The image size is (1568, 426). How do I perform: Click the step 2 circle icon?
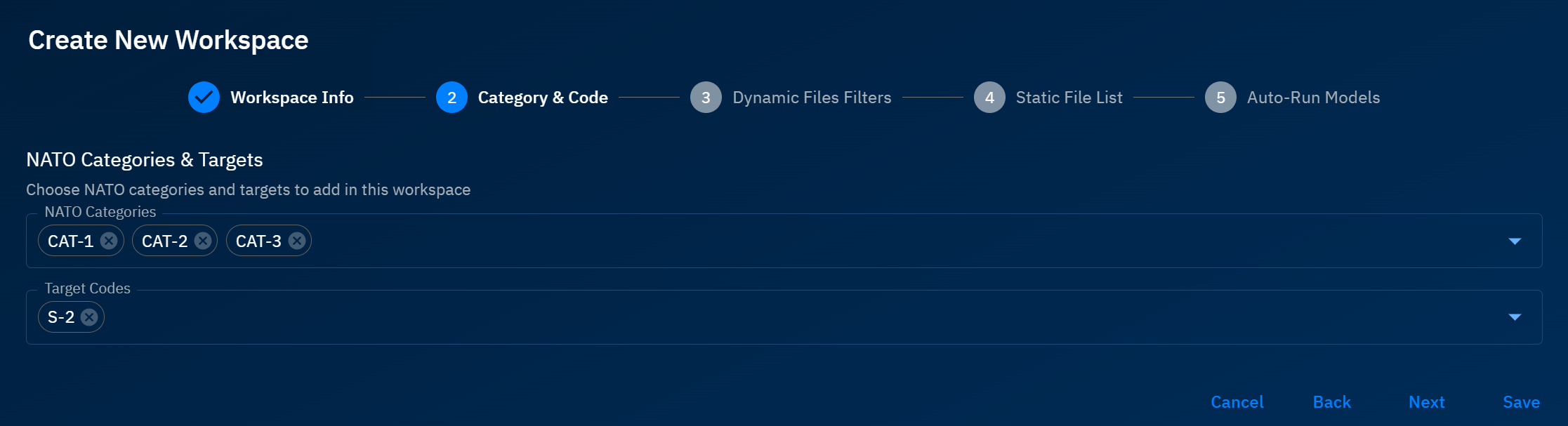(x=452, y=98)
